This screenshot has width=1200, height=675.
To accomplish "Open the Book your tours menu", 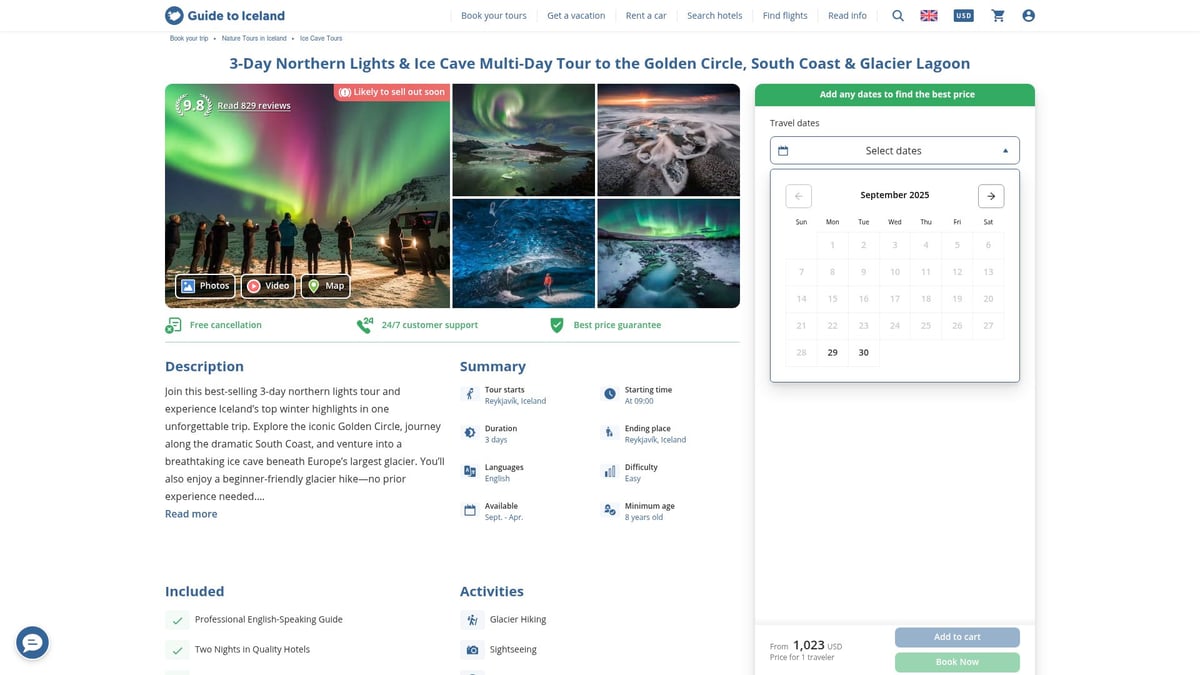I will 493,16.
